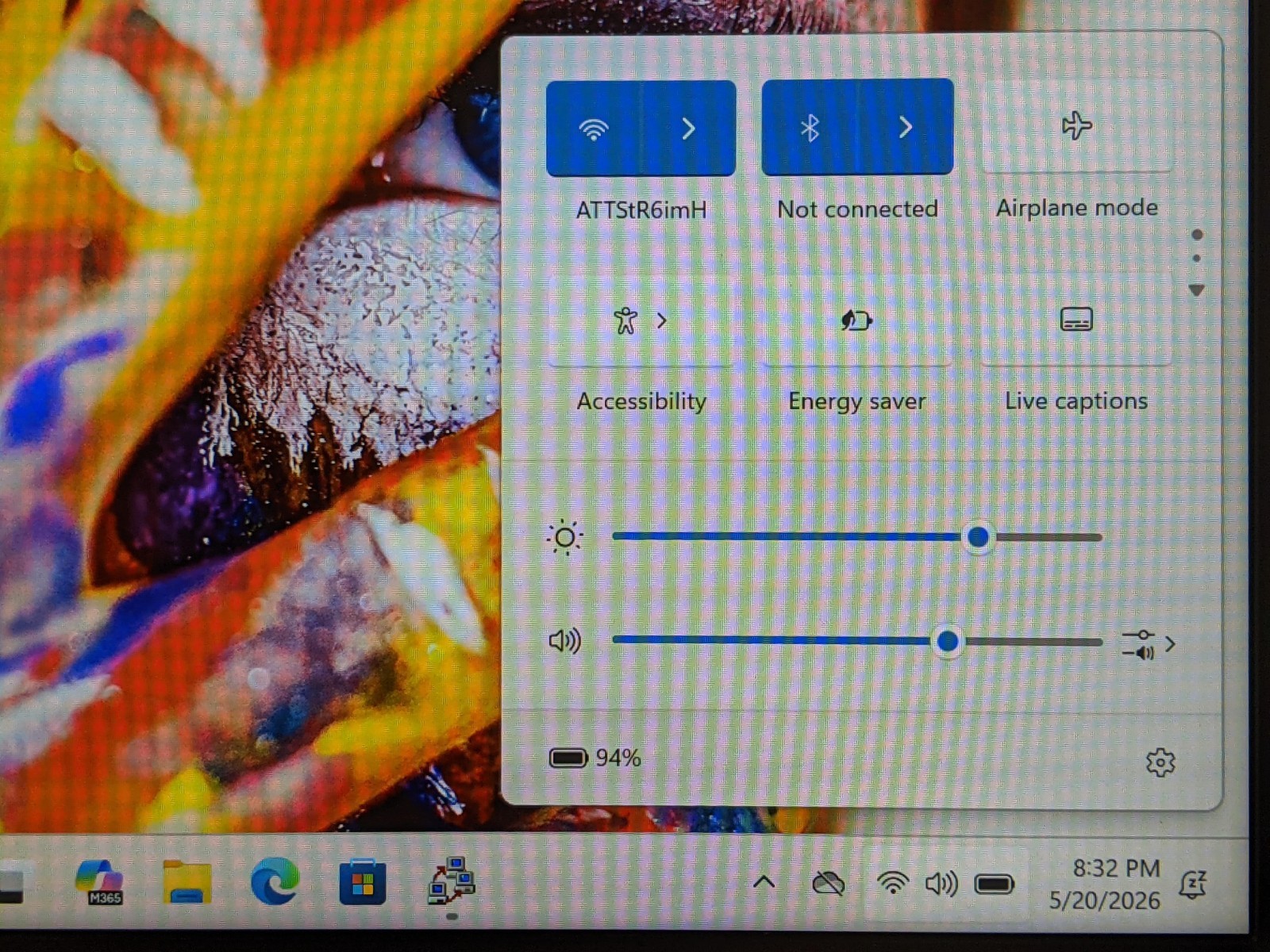The image size is (1270, 952).
Task: Click the volume slider handle
Action: coord(947,641)
